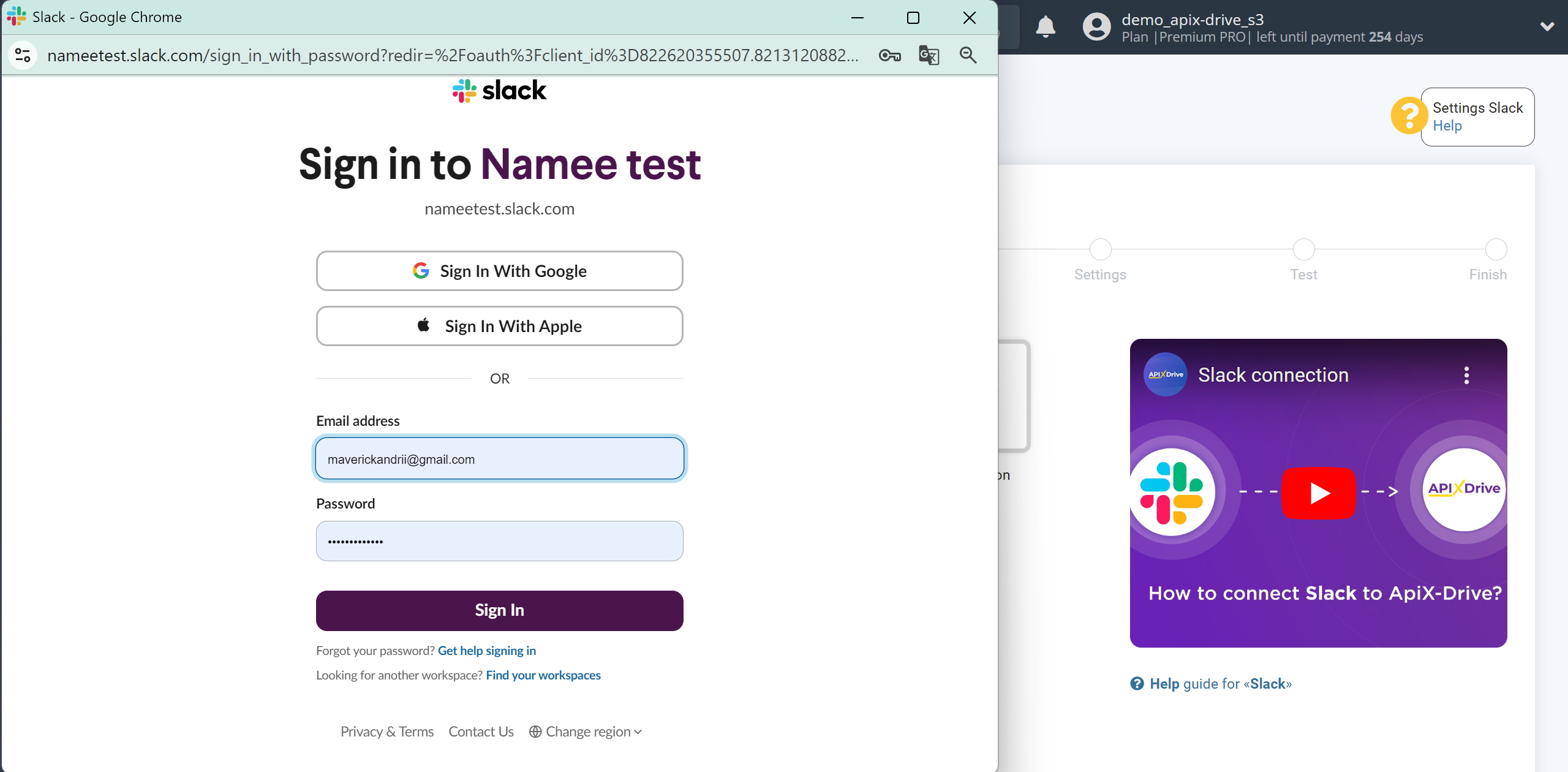
Task: Click Find your workspaces link
Action: click(543, 674)
